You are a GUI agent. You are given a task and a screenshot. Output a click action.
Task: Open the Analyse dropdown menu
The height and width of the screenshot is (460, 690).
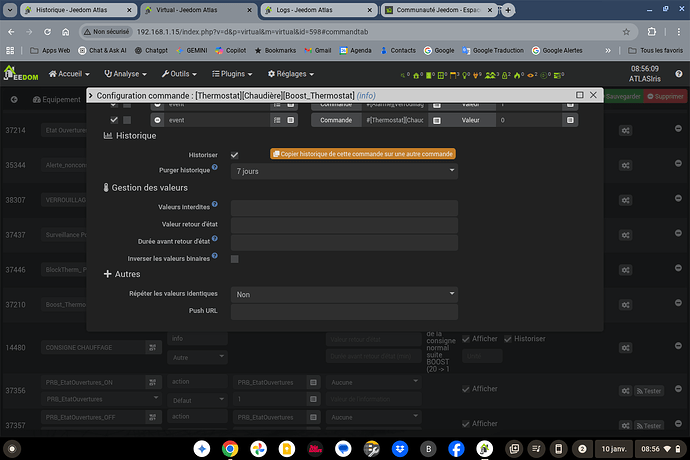pyautogui.click(x=131, y=73)
